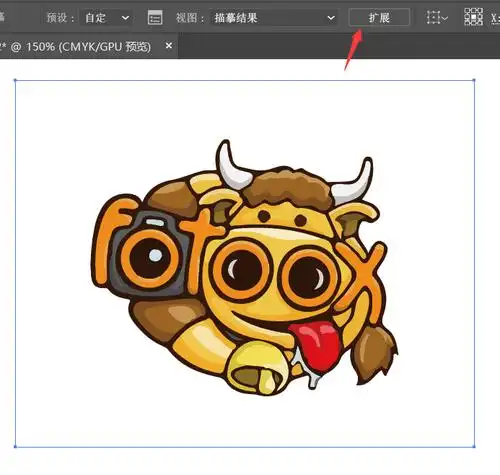Select the 150% (CMYK/GPU 预览) document tab

pos(89,47)
